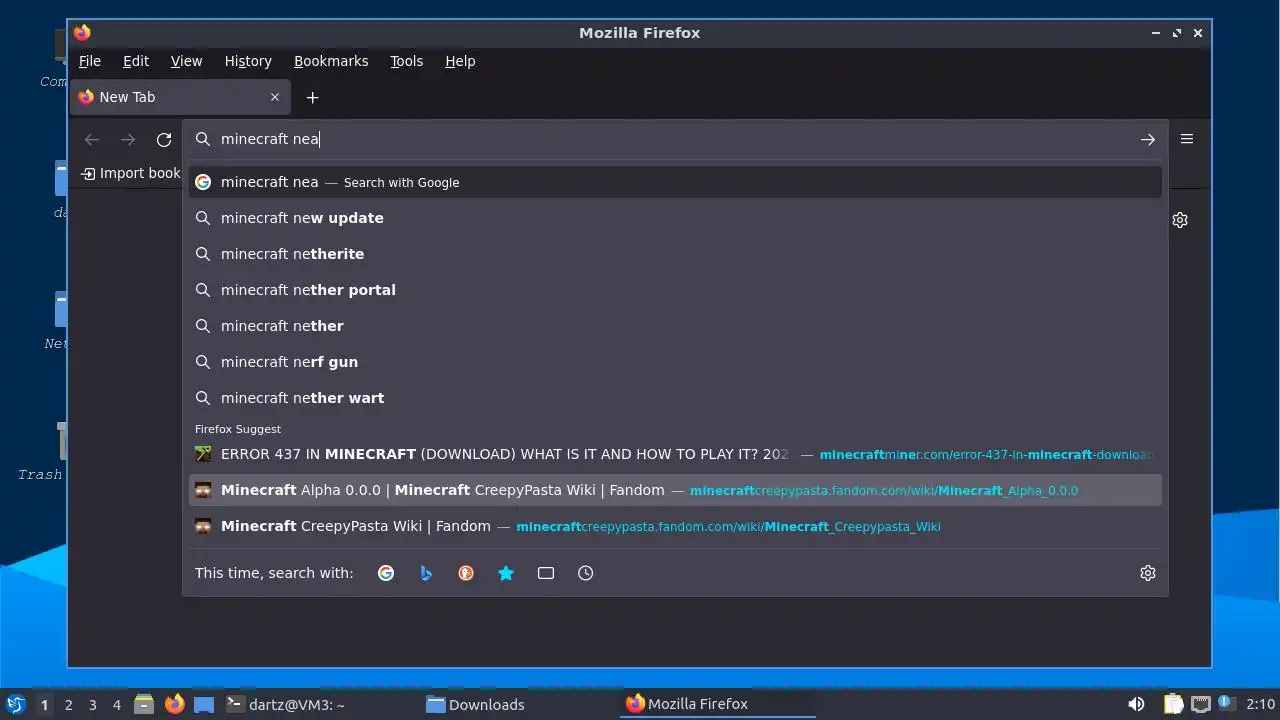Switch to workspace 2 in taskbar
This screenshot has height=720, width=1280.
68,705
